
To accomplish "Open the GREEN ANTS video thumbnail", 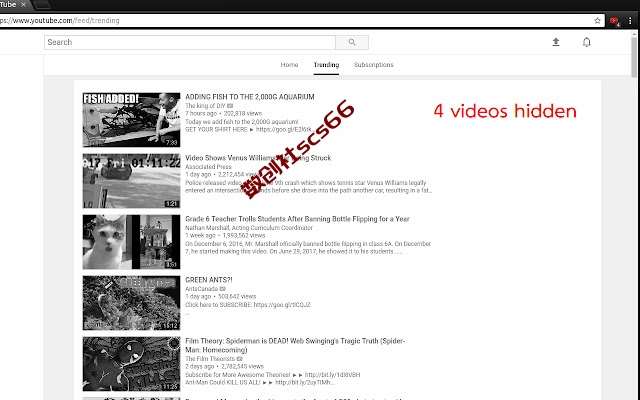I will 131,303.
